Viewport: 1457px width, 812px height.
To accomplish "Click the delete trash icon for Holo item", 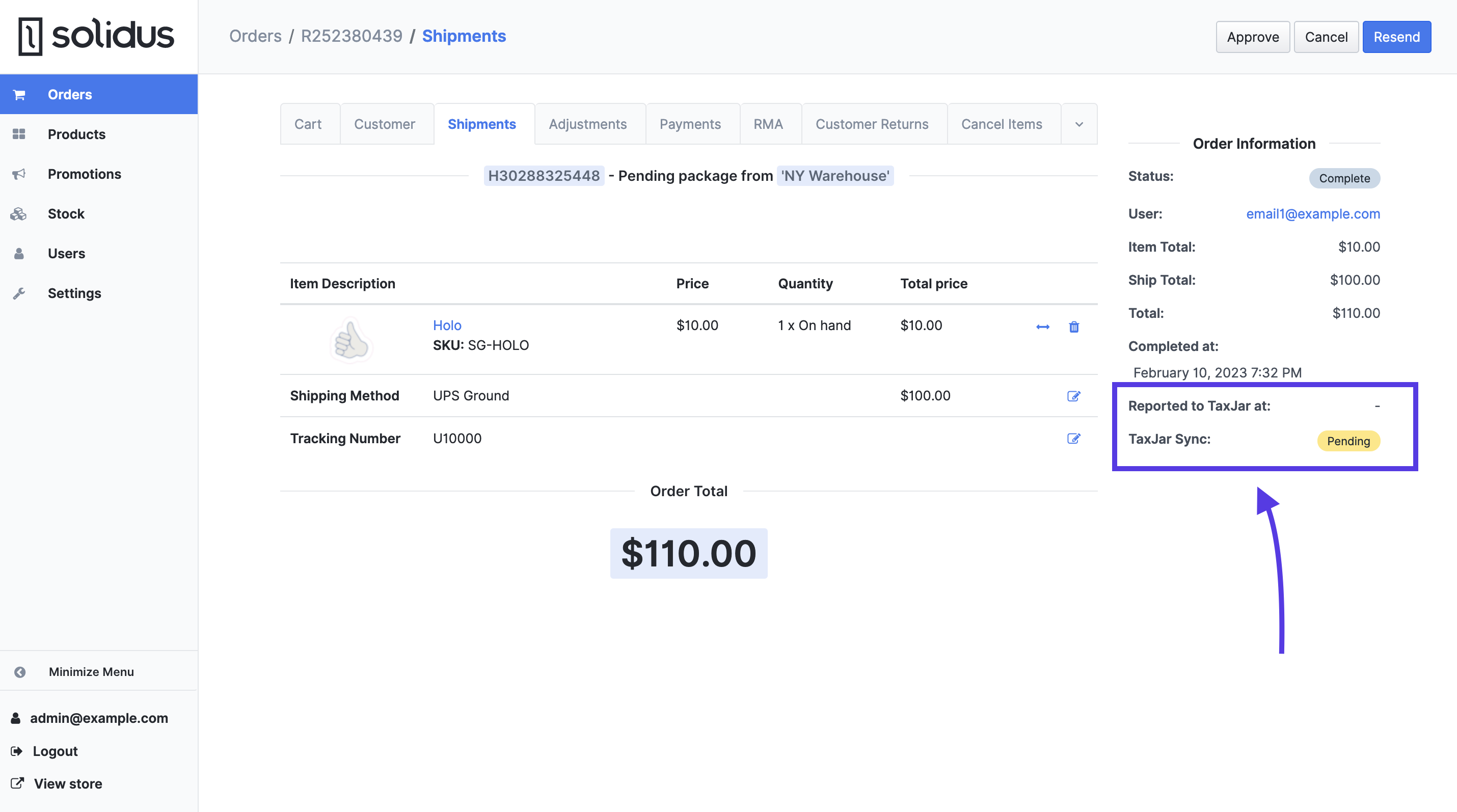I will [1074, 327].
